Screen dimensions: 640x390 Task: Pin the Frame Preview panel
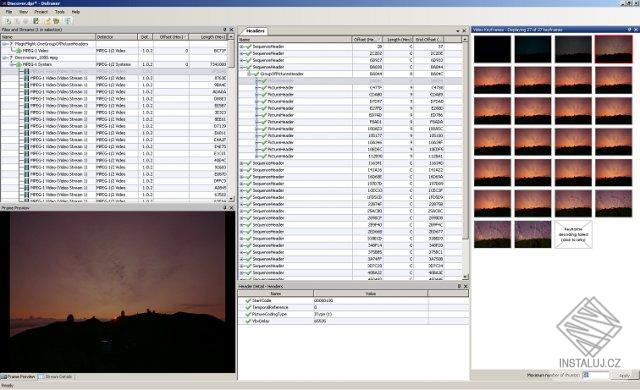point(224,208)
